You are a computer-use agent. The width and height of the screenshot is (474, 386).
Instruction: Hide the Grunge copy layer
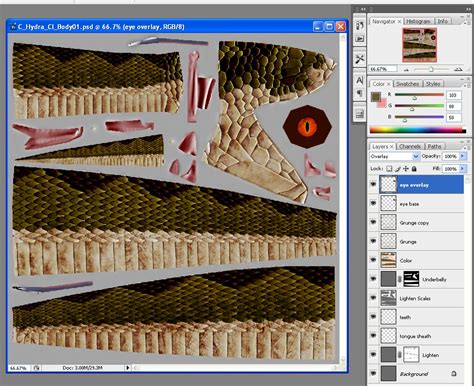pyautogui.click(x=373, y=222)
